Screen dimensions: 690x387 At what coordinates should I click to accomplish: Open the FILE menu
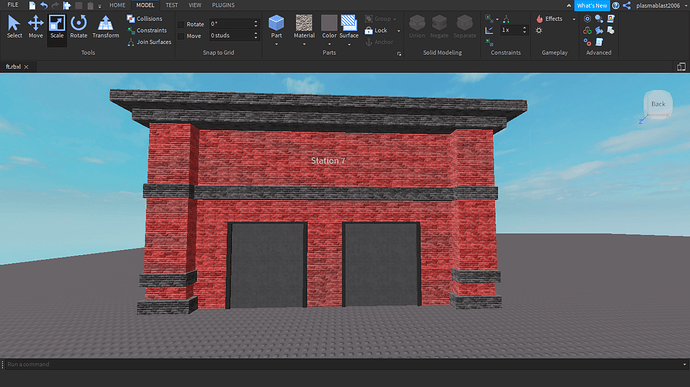coord(13,5)
